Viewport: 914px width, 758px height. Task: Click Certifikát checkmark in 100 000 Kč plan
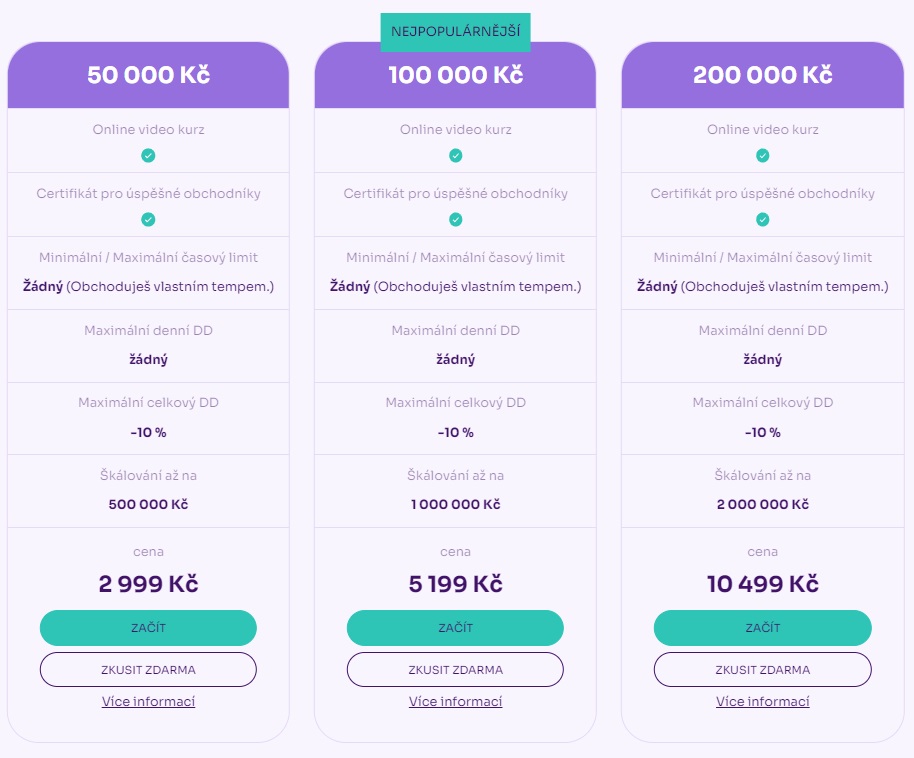tap(455, 220)
